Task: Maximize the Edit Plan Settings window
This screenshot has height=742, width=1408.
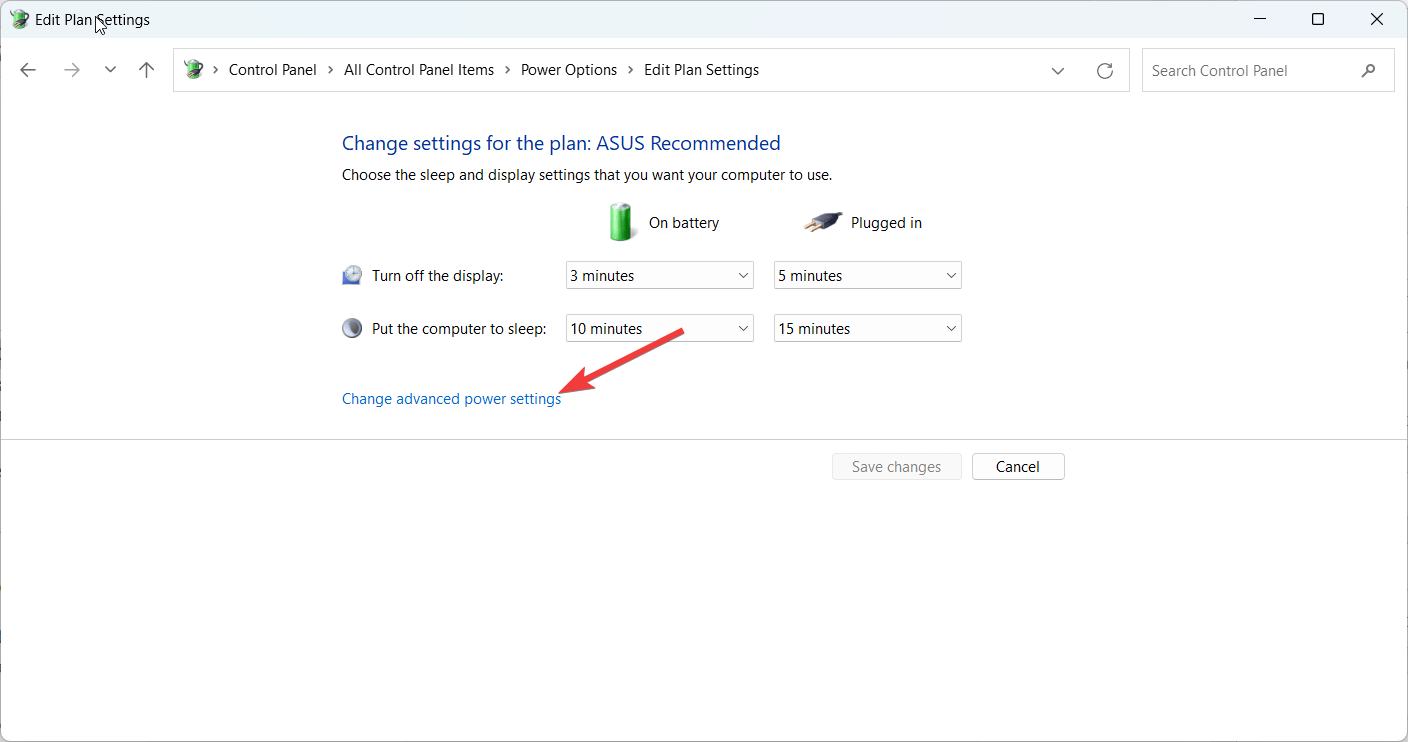Action: [1318, 19]
